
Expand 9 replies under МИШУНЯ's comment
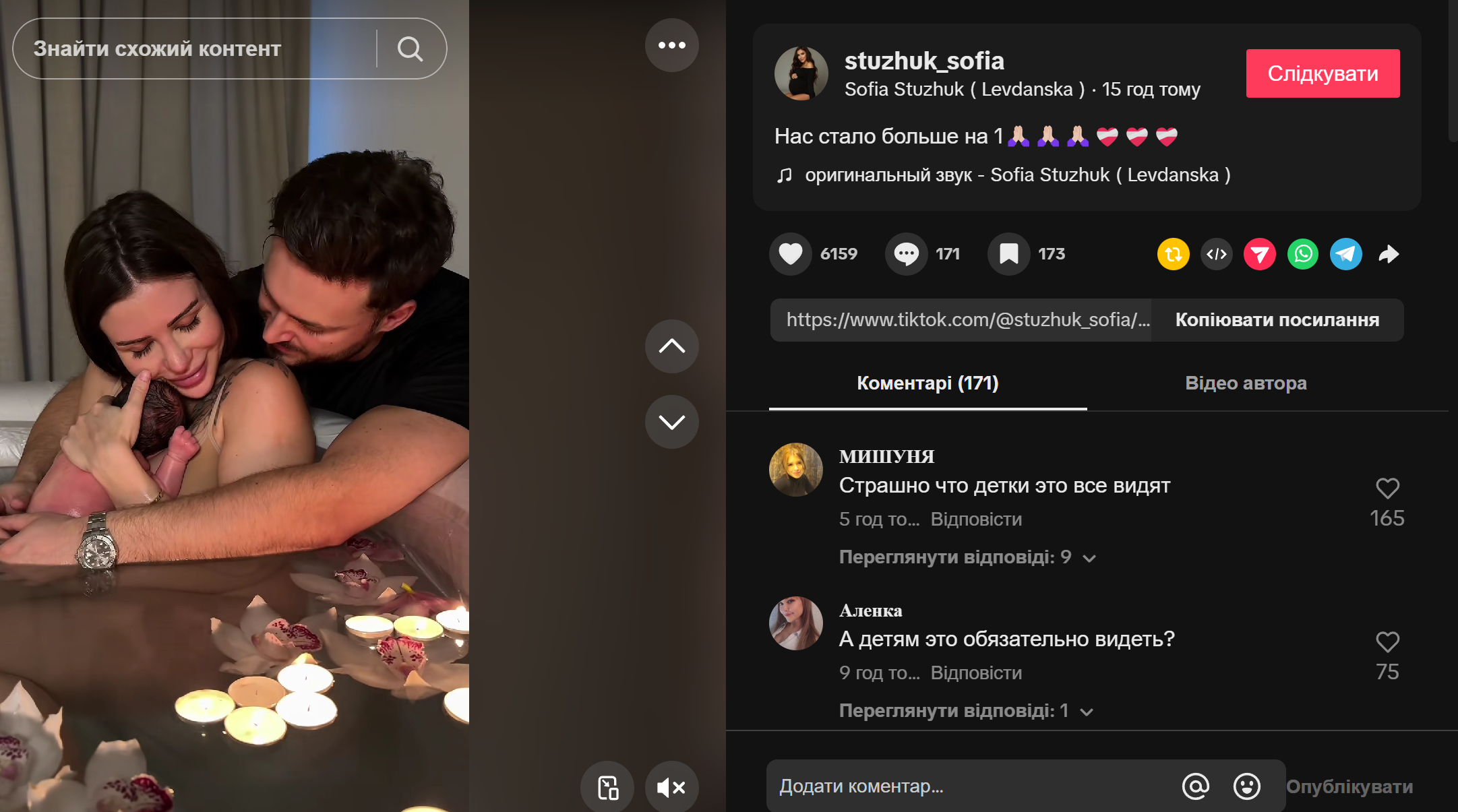pyautogui.click(x=967, y=557)
